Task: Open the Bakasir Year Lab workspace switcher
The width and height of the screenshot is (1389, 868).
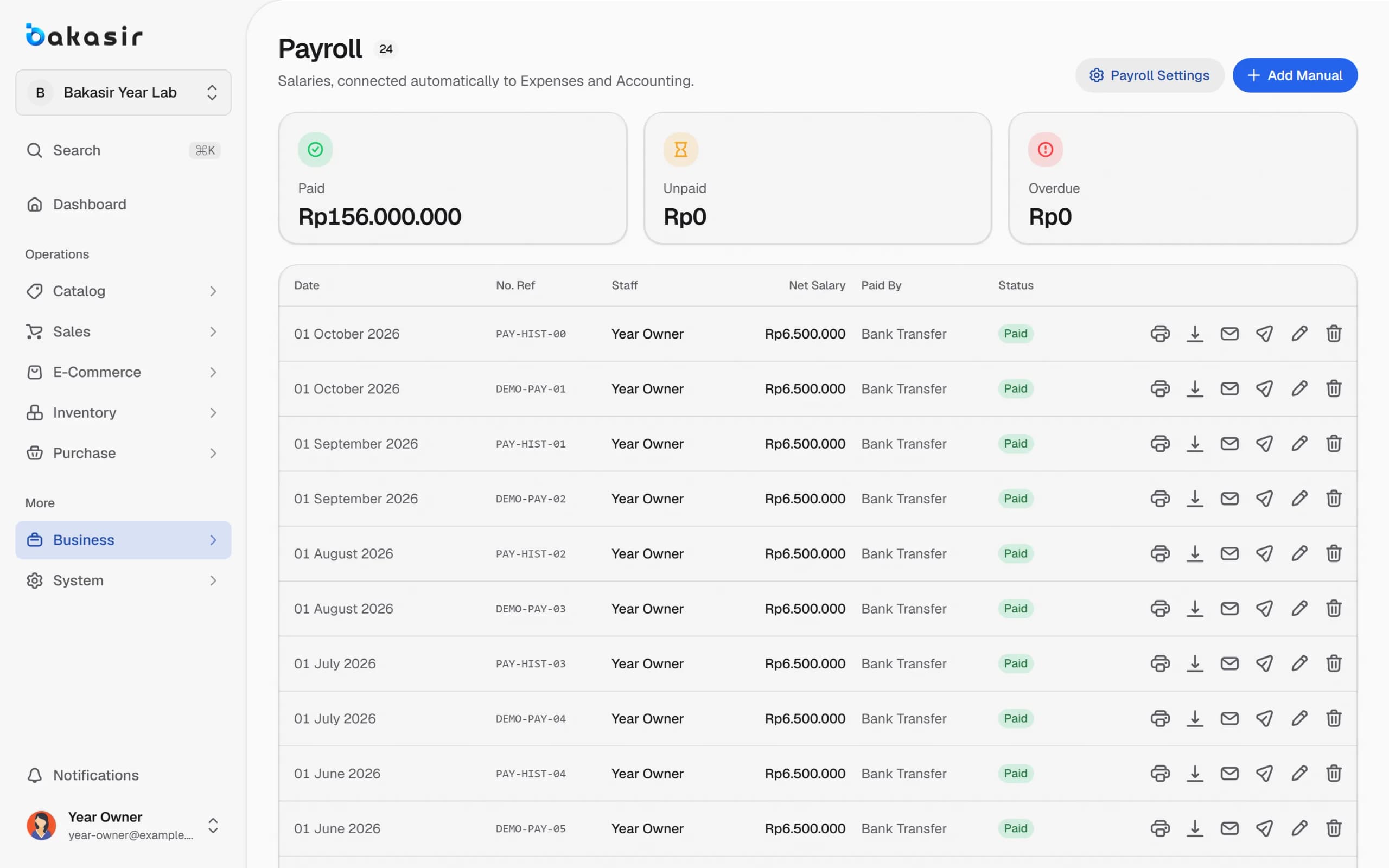Action: 123,92
